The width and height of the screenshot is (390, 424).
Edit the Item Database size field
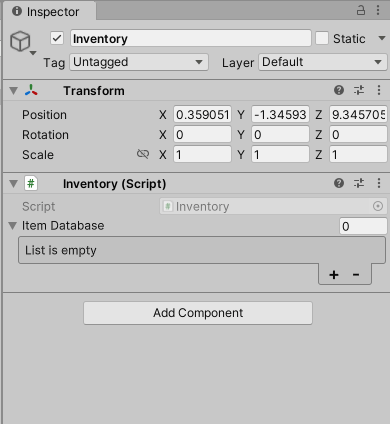point(363,226)
